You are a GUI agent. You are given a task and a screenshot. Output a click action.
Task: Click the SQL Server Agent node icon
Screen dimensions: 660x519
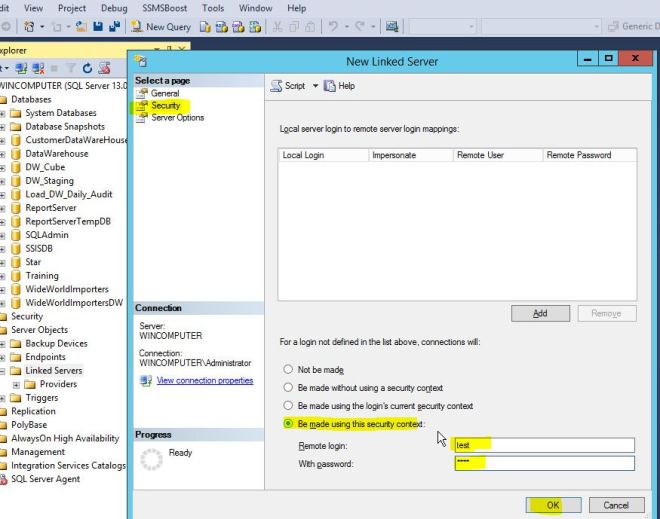[4, 479]
